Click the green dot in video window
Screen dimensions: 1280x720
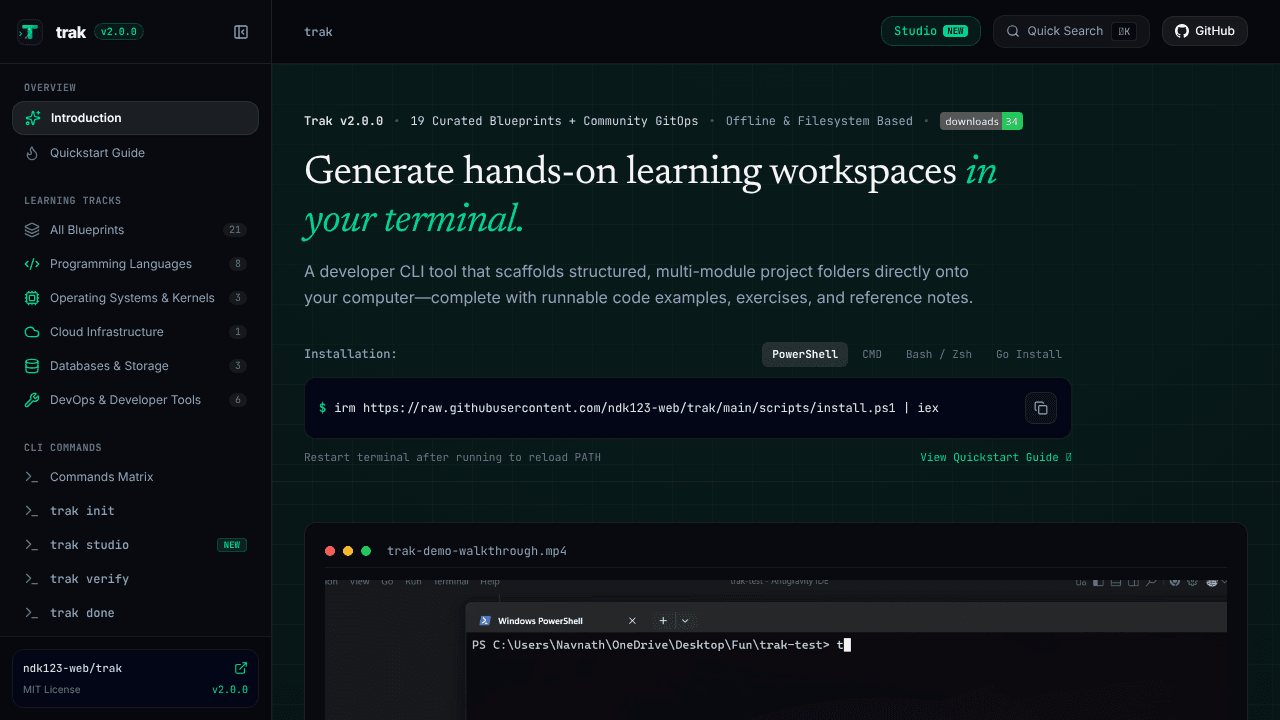pyautogui.click(x=366, y=551)
